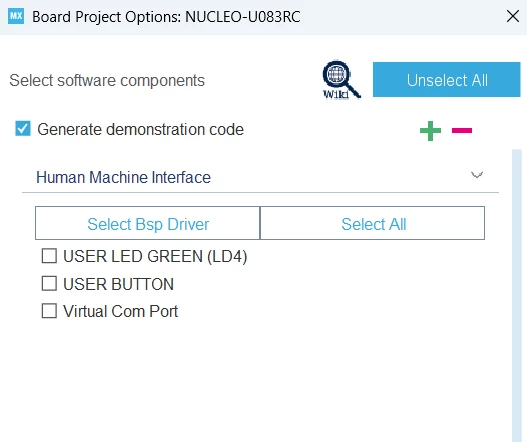Toggle Generate demonstration code checkbox
Image resolution: width=527 pixels, height=442 pixels.
click(23, 129)
